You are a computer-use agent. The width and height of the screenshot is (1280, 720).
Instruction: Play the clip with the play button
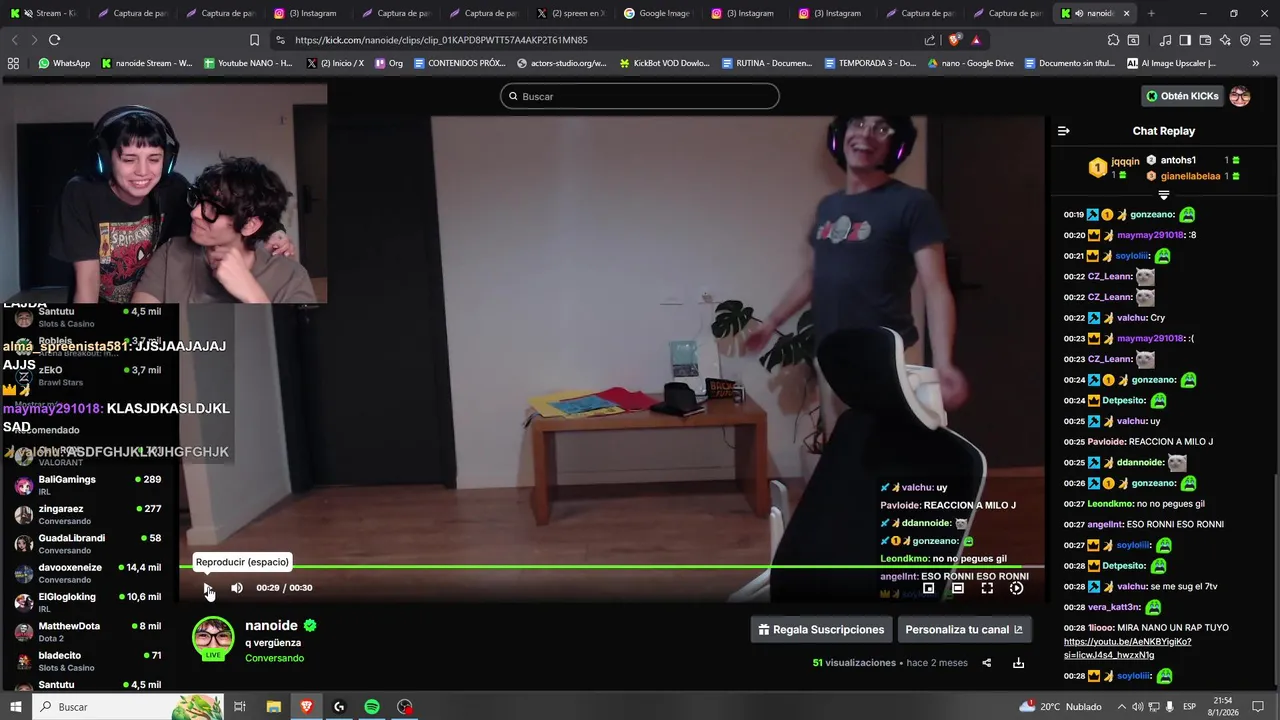click(207, 588)
